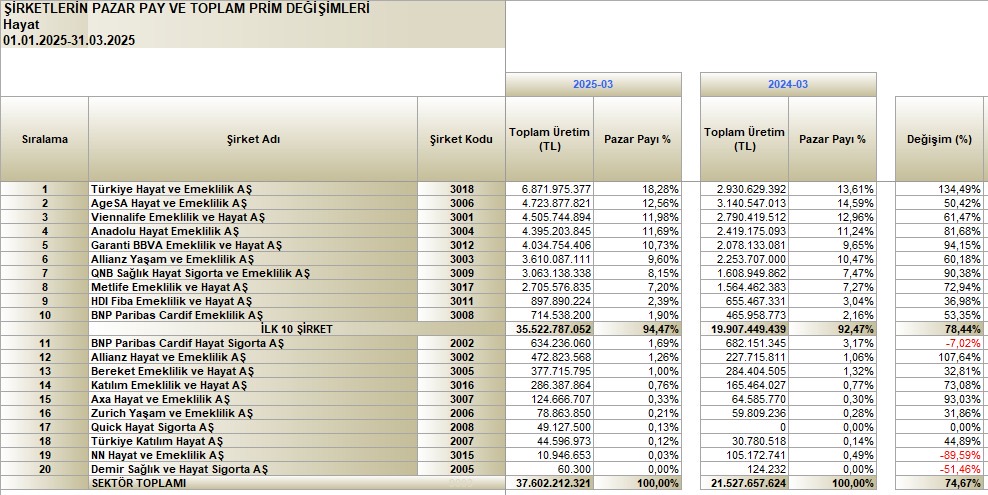Click Quick Hayat Sigorta AŞ
Viewport: 988px width, 495px height.
tap(253, 427)
